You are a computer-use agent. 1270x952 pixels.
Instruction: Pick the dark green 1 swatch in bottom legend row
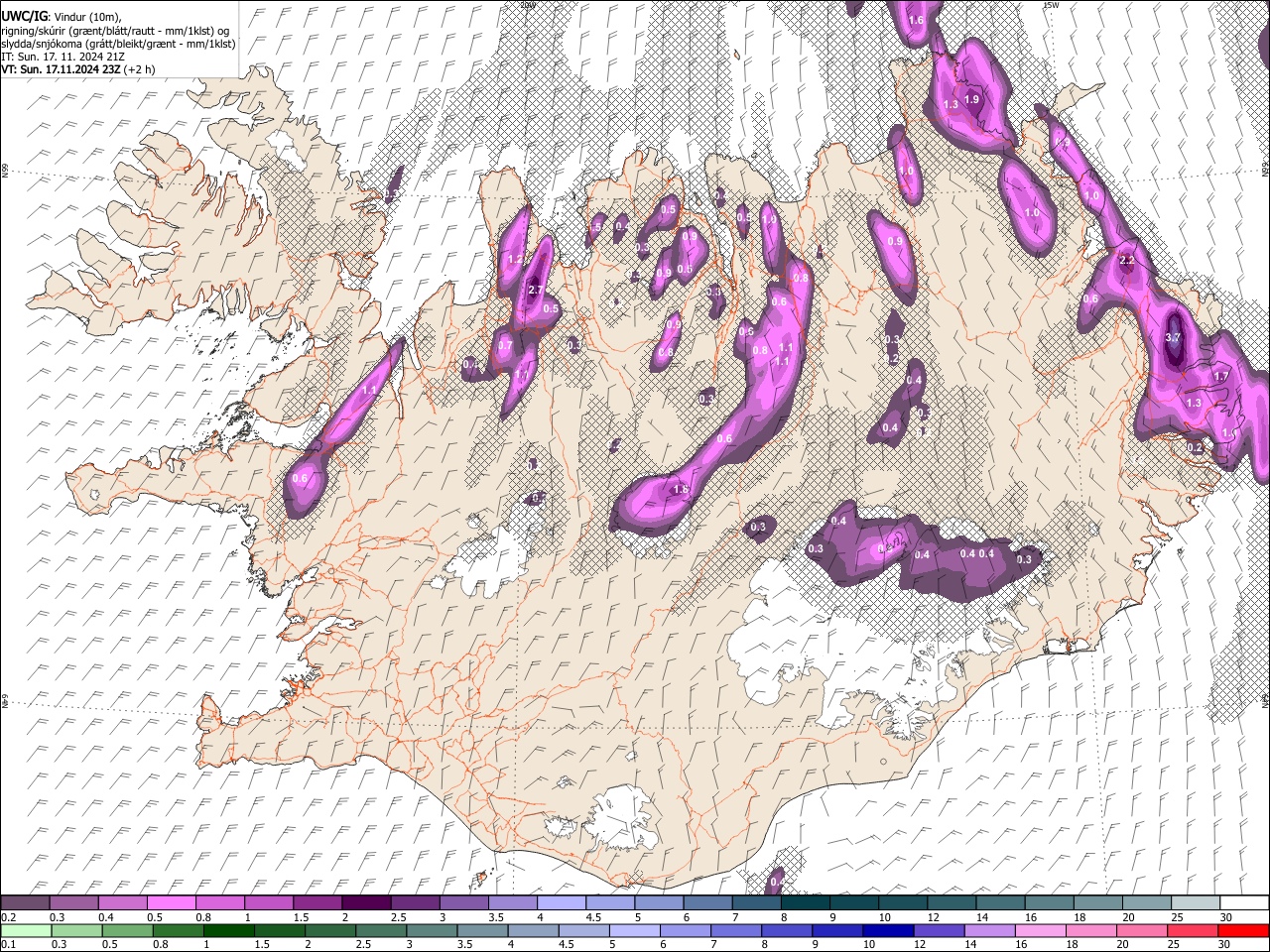coord(228,930)
